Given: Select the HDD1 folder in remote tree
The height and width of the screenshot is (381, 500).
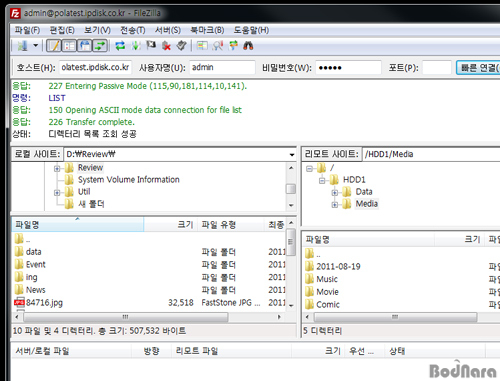Looking at the screenshot, I should (354, 180).
